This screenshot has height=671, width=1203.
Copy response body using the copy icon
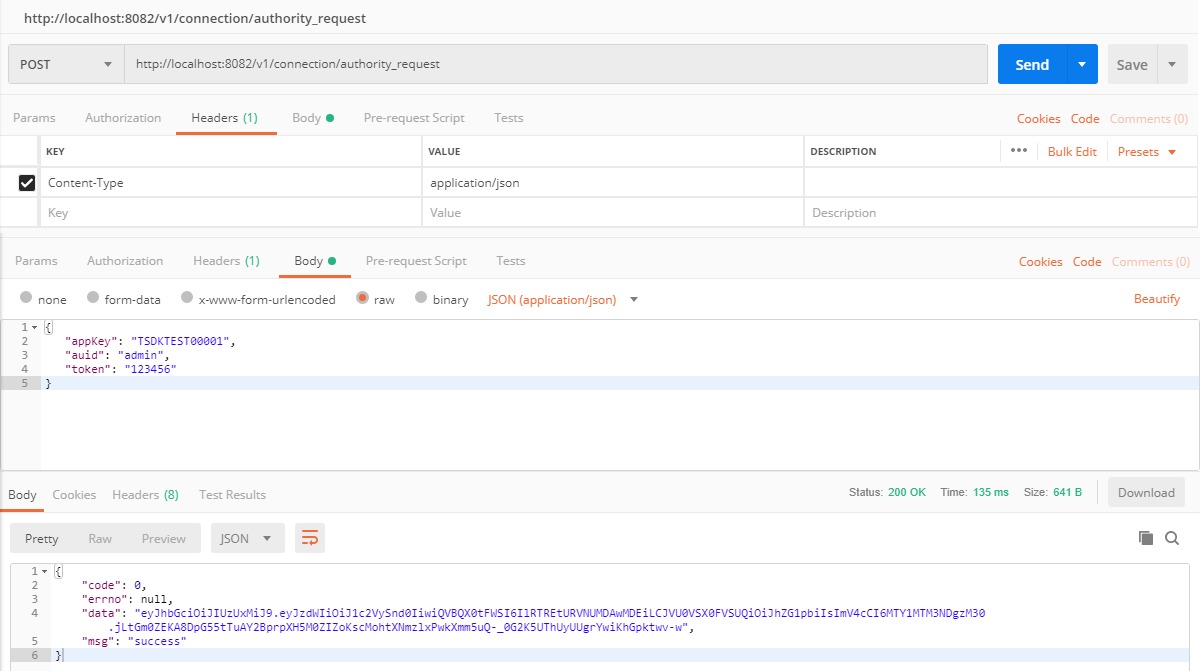1146,538
